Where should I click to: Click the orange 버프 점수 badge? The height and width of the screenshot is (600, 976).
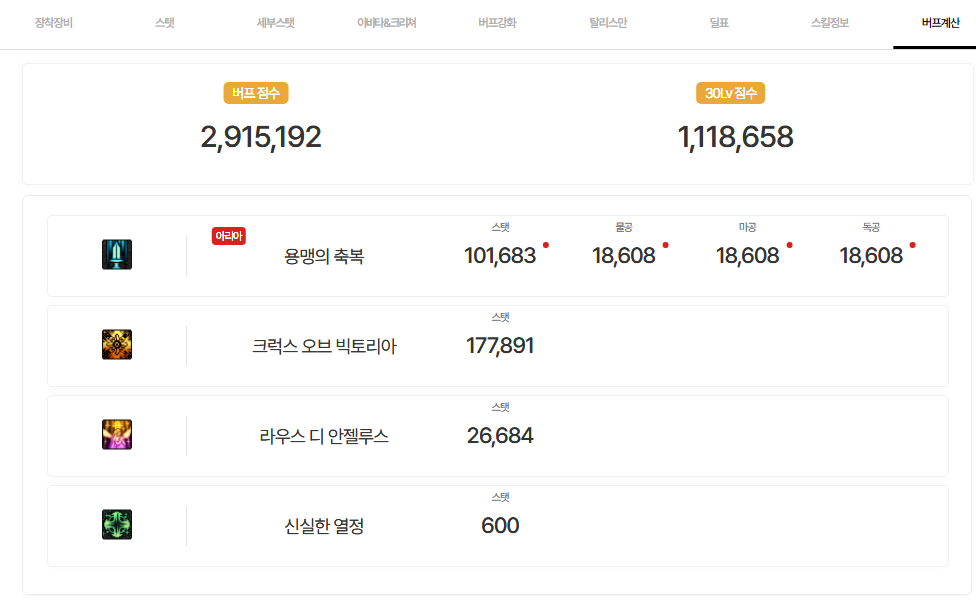click(256, 93)
